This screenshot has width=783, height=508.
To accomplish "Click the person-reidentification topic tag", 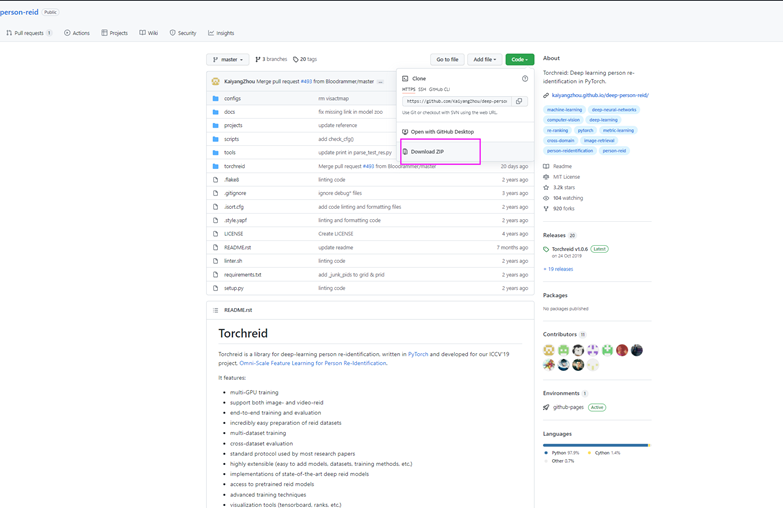I will pos(570,151).
